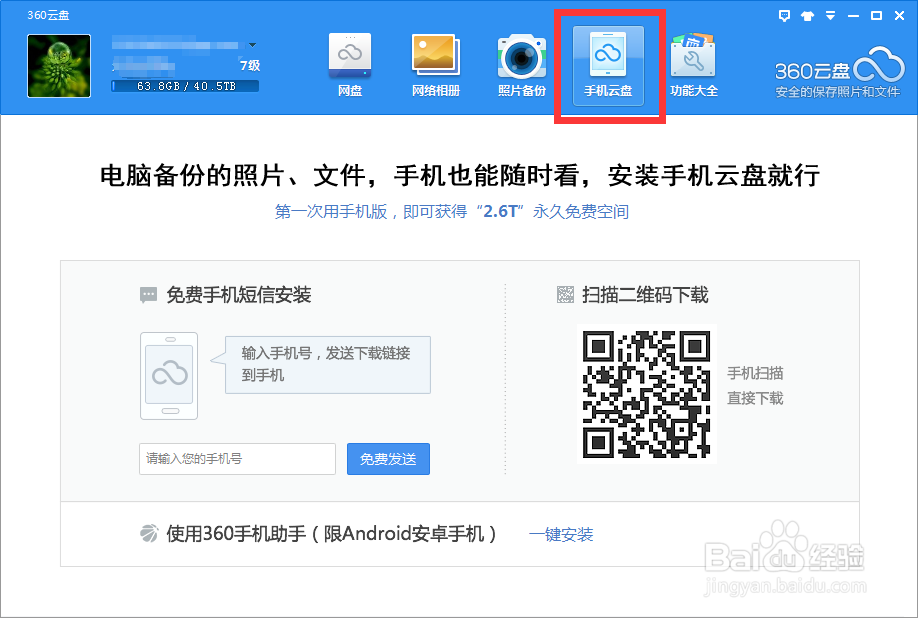Click the 63.8GB/40.5TB storage usage bar
This screenshot has height=618, width=918.
pos(184,86)
